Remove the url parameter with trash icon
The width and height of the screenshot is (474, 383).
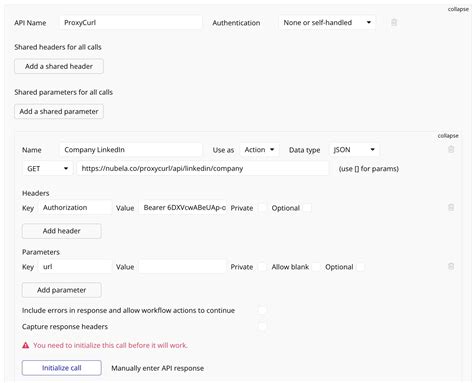tap(451, 266)
